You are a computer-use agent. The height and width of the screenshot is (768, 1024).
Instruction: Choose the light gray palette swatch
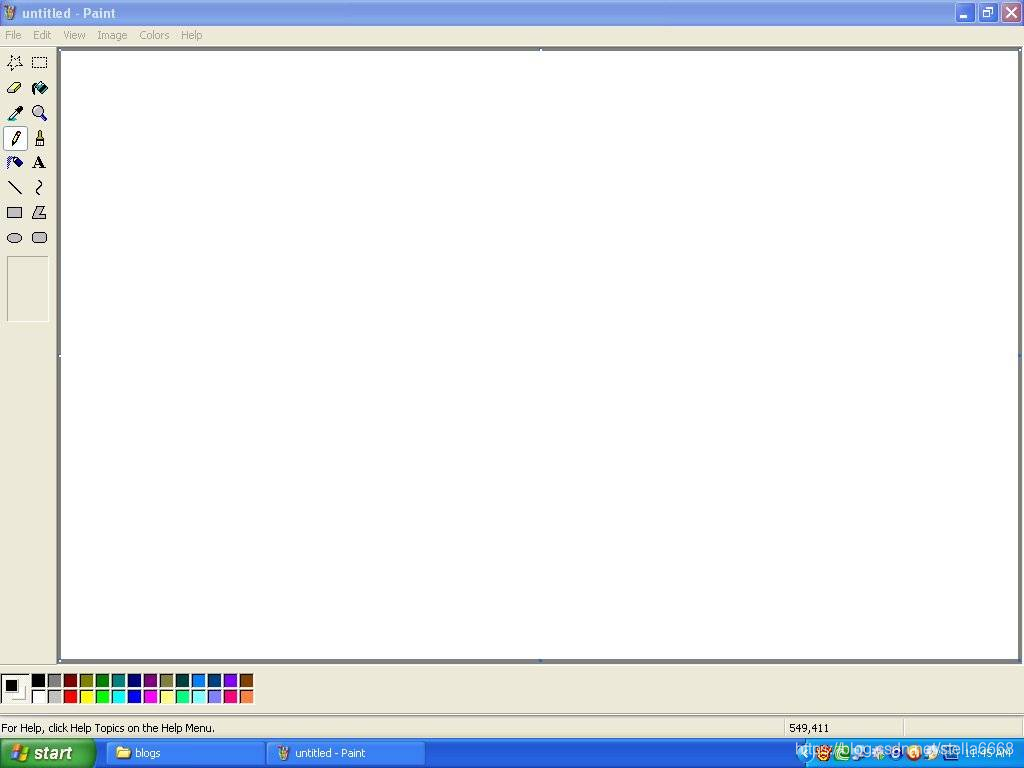[x=55, y=697]
